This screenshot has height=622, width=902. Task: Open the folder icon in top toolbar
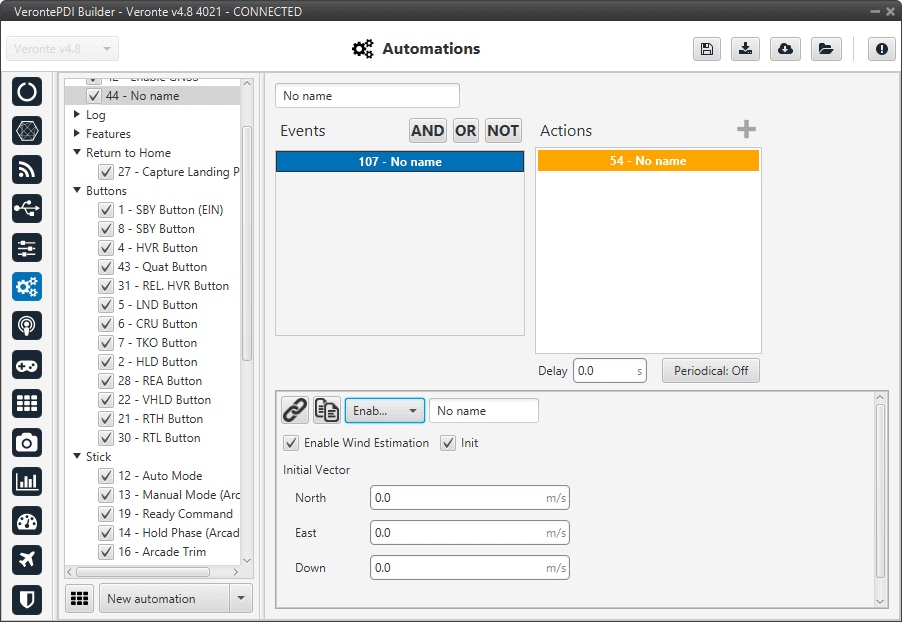pos(825,49)
